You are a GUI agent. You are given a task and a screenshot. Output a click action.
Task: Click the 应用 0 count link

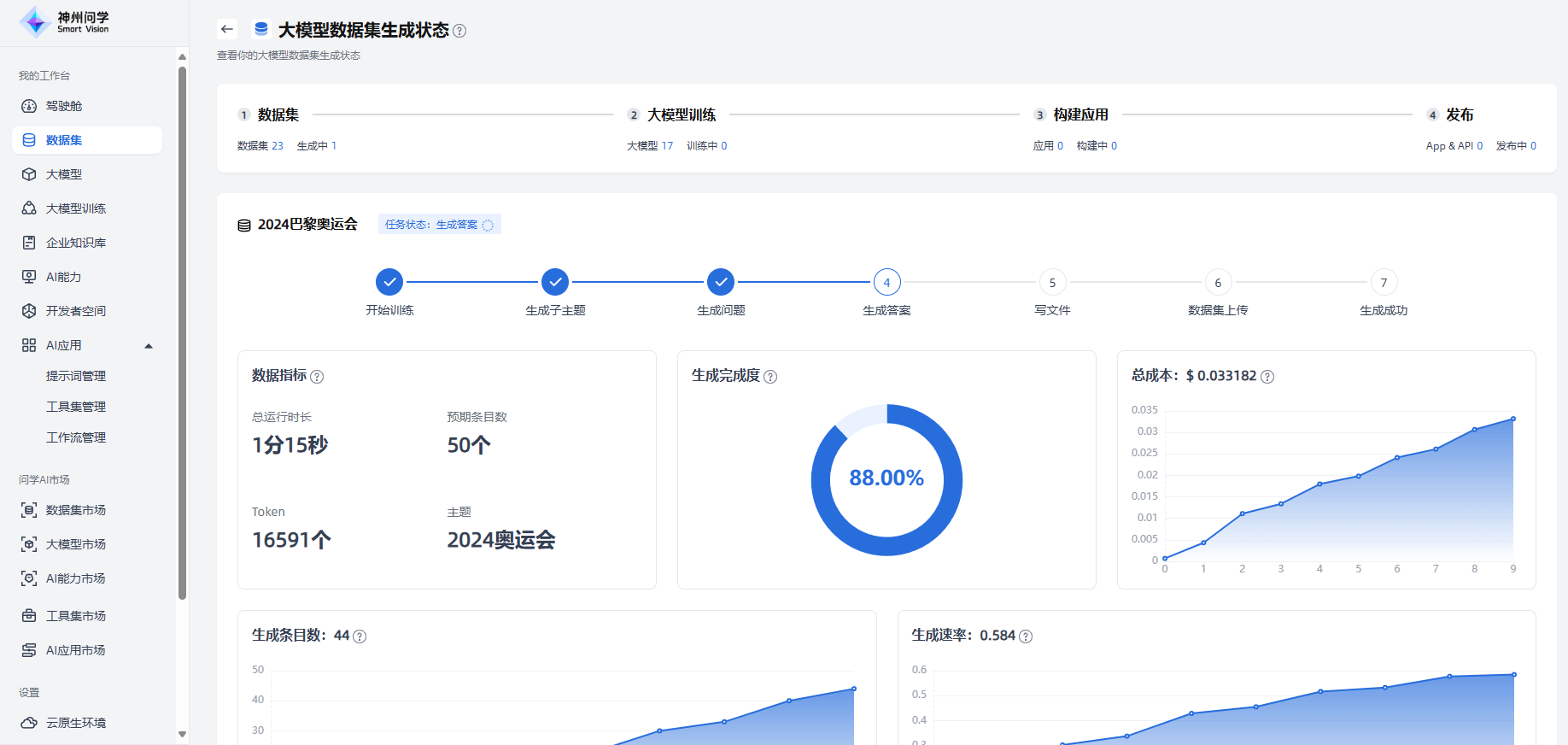(1048, 146)
